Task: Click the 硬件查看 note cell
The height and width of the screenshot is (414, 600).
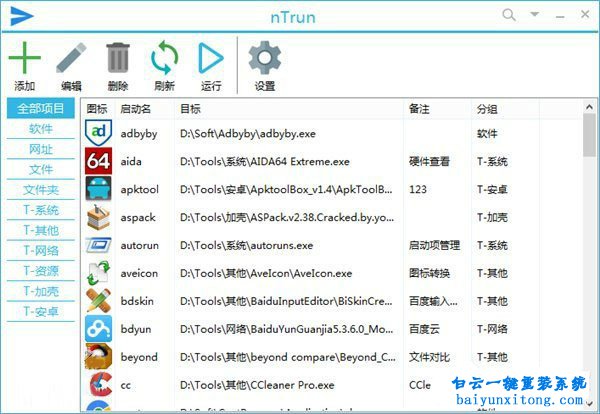Action: click(x=429, y=161)
